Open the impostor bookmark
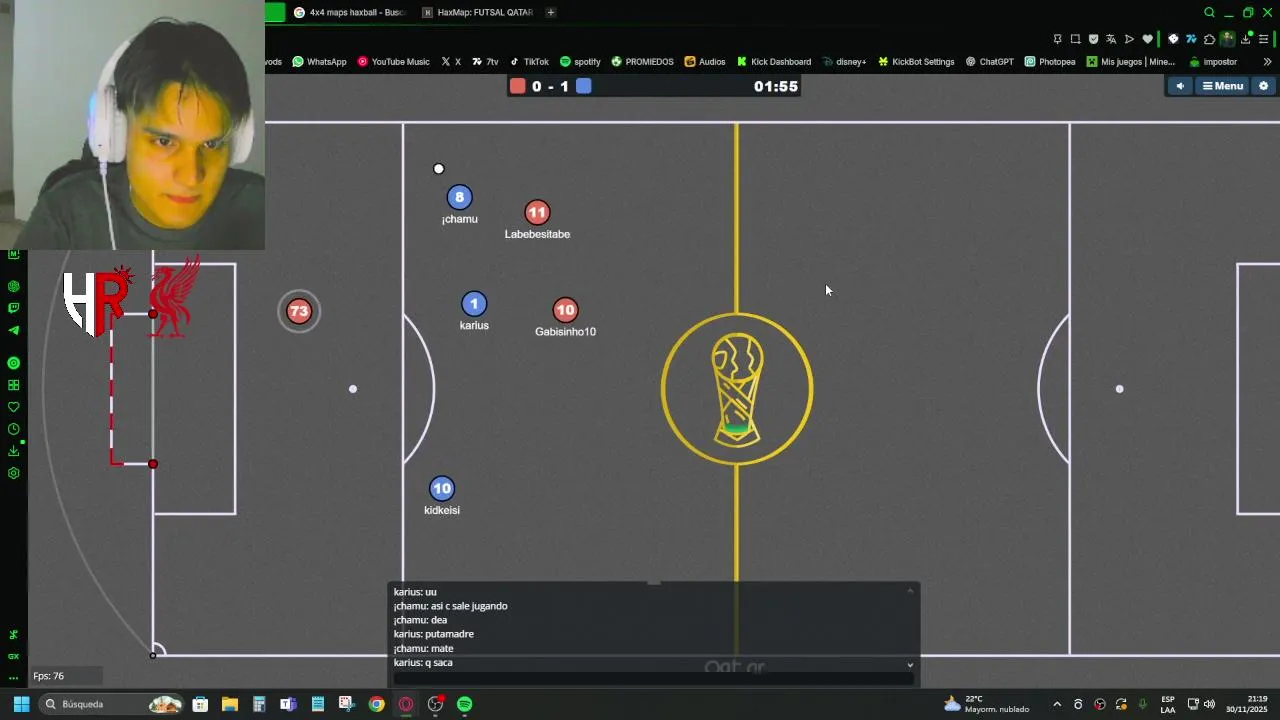The width and height of the screenshot is (1280, 720). [x=1213, y=62]
